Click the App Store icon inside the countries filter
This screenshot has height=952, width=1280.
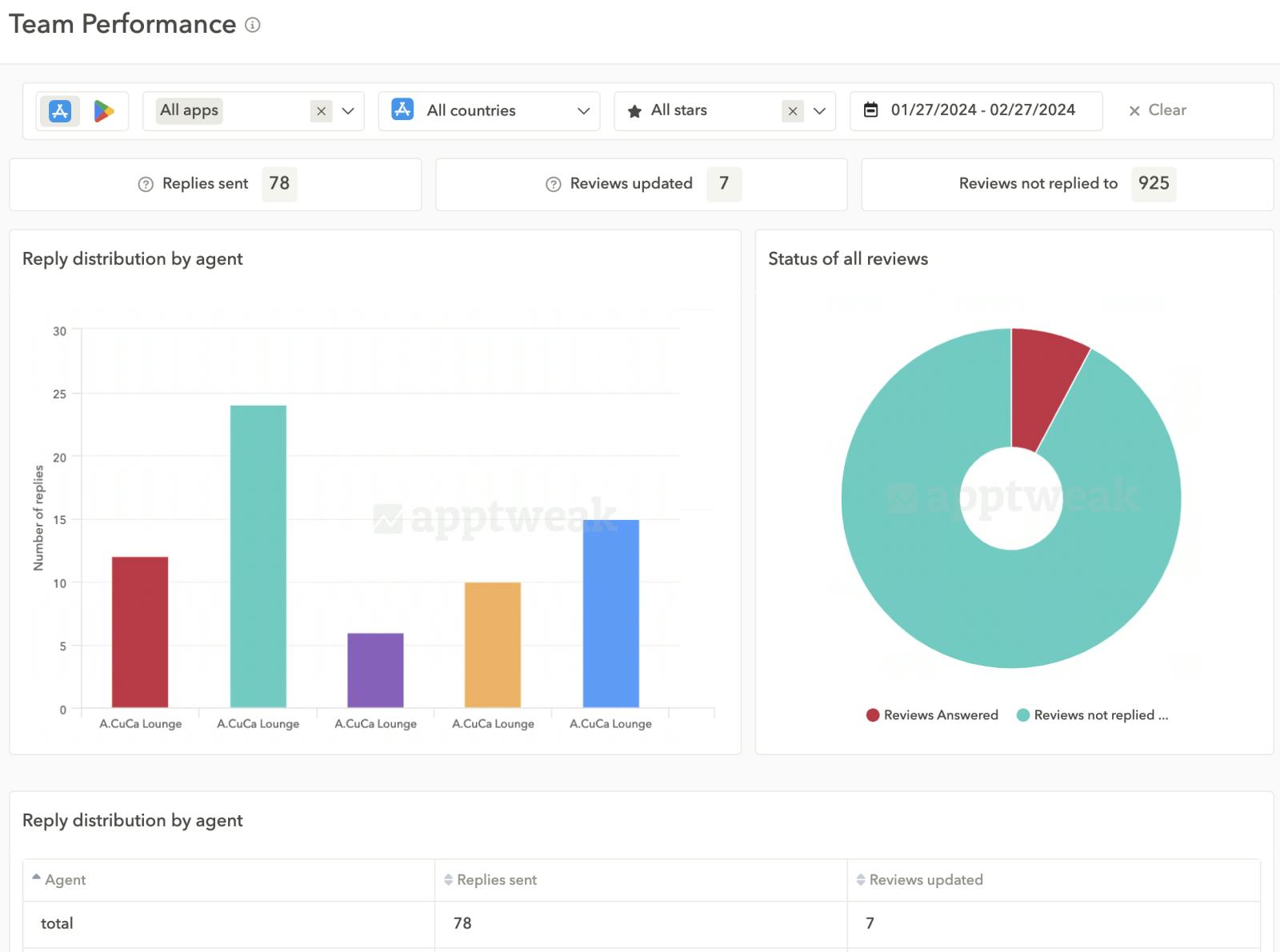(403, 110)
